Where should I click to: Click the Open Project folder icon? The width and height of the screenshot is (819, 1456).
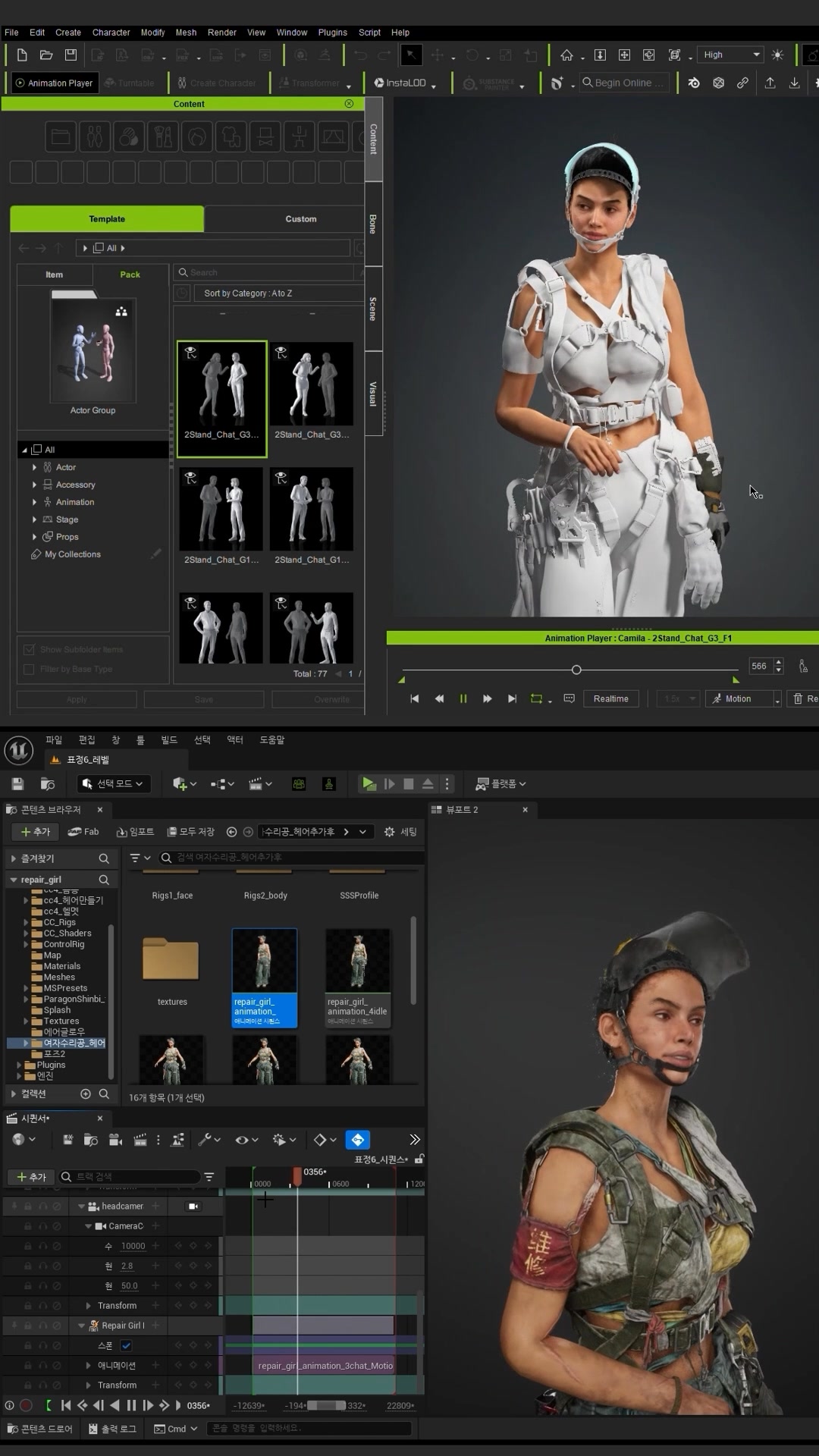tap(46, 55)
